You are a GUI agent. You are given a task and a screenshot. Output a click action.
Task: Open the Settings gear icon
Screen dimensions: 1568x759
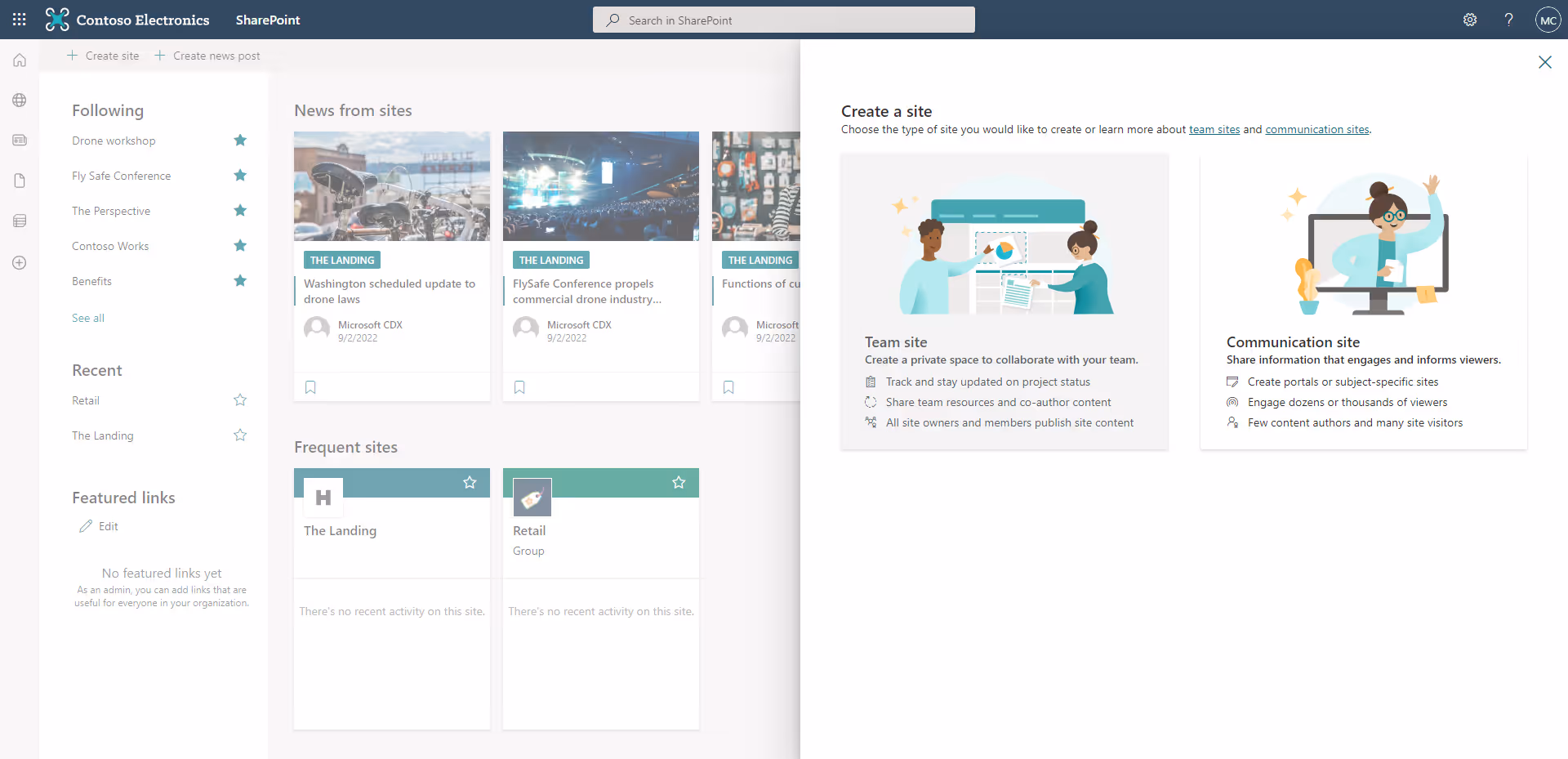pyautogui.click(x=1470, y=20)
